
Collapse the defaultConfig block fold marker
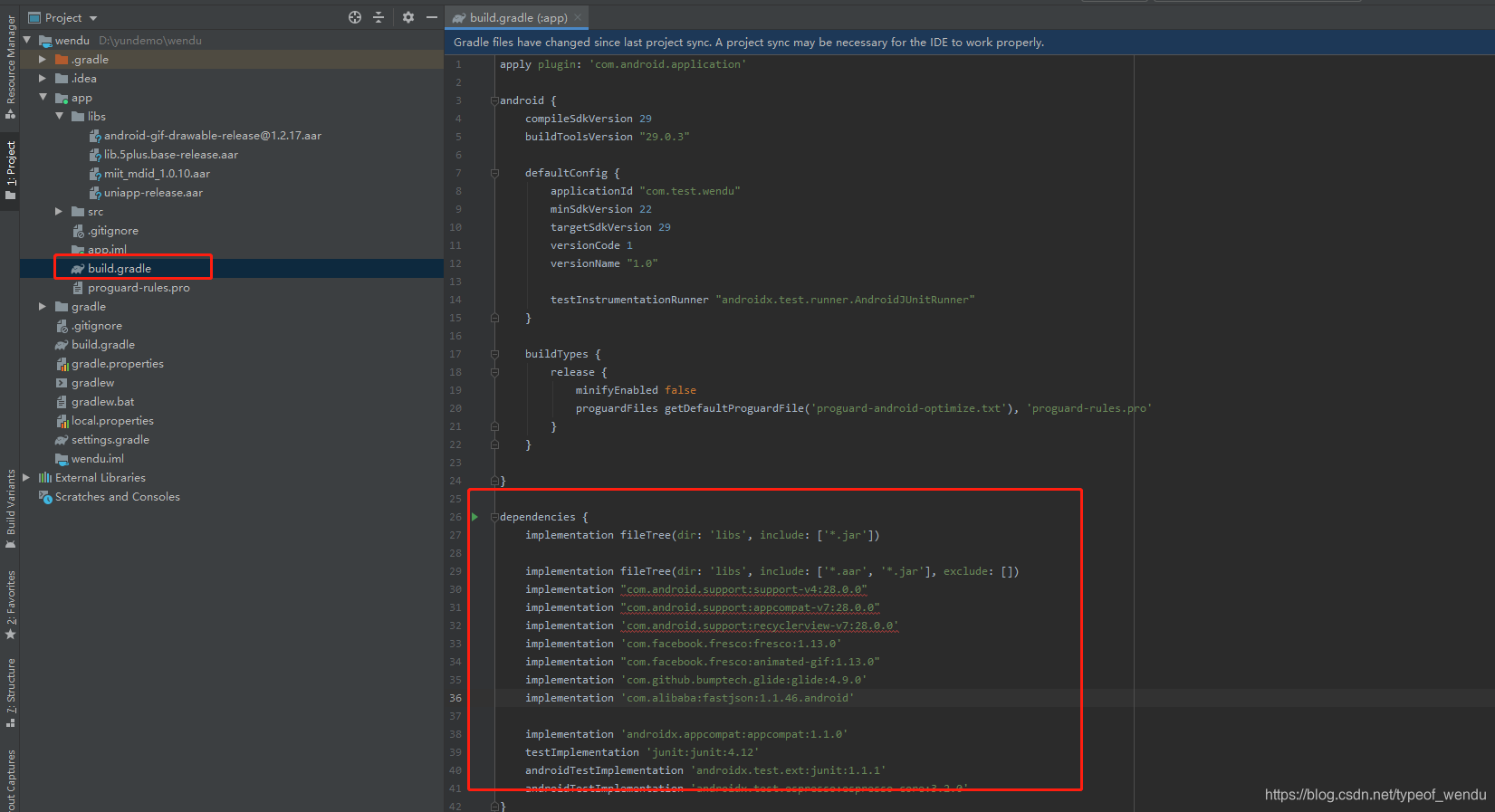(x=494, y=173)
